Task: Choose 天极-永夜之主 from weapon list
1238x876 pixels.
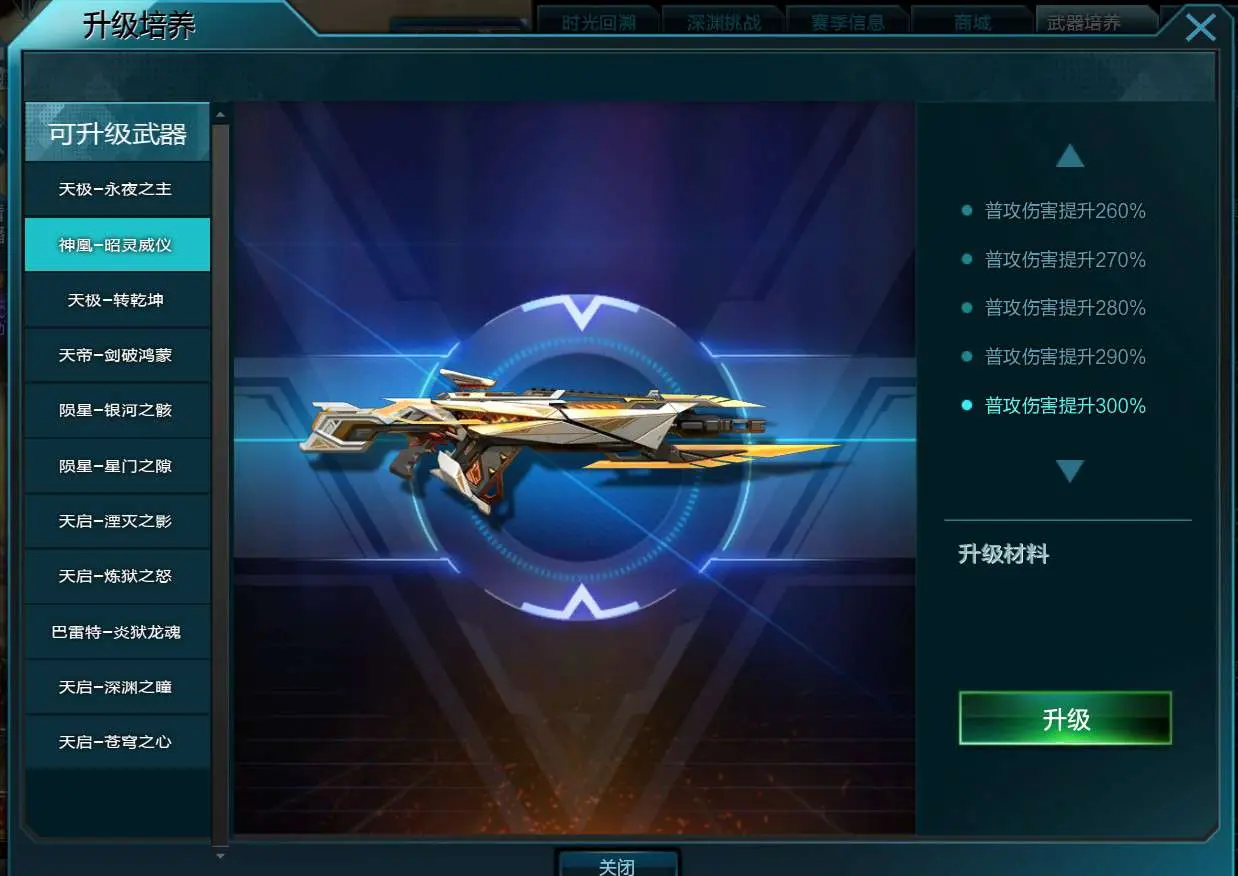Action: click(117, 189)
